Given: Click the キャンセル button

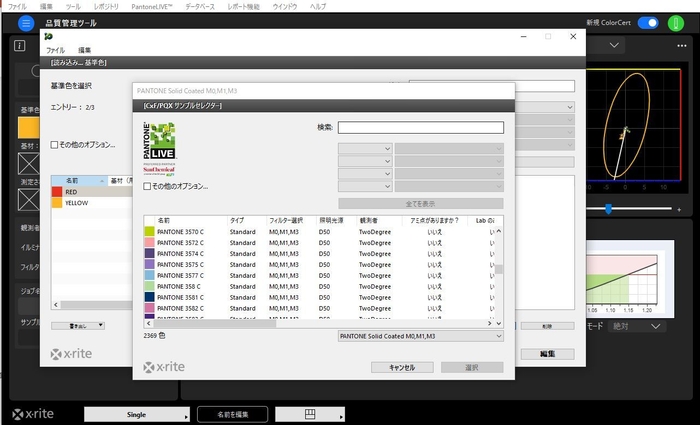Looking at the screenshot, I should click(x=394, y=367).
